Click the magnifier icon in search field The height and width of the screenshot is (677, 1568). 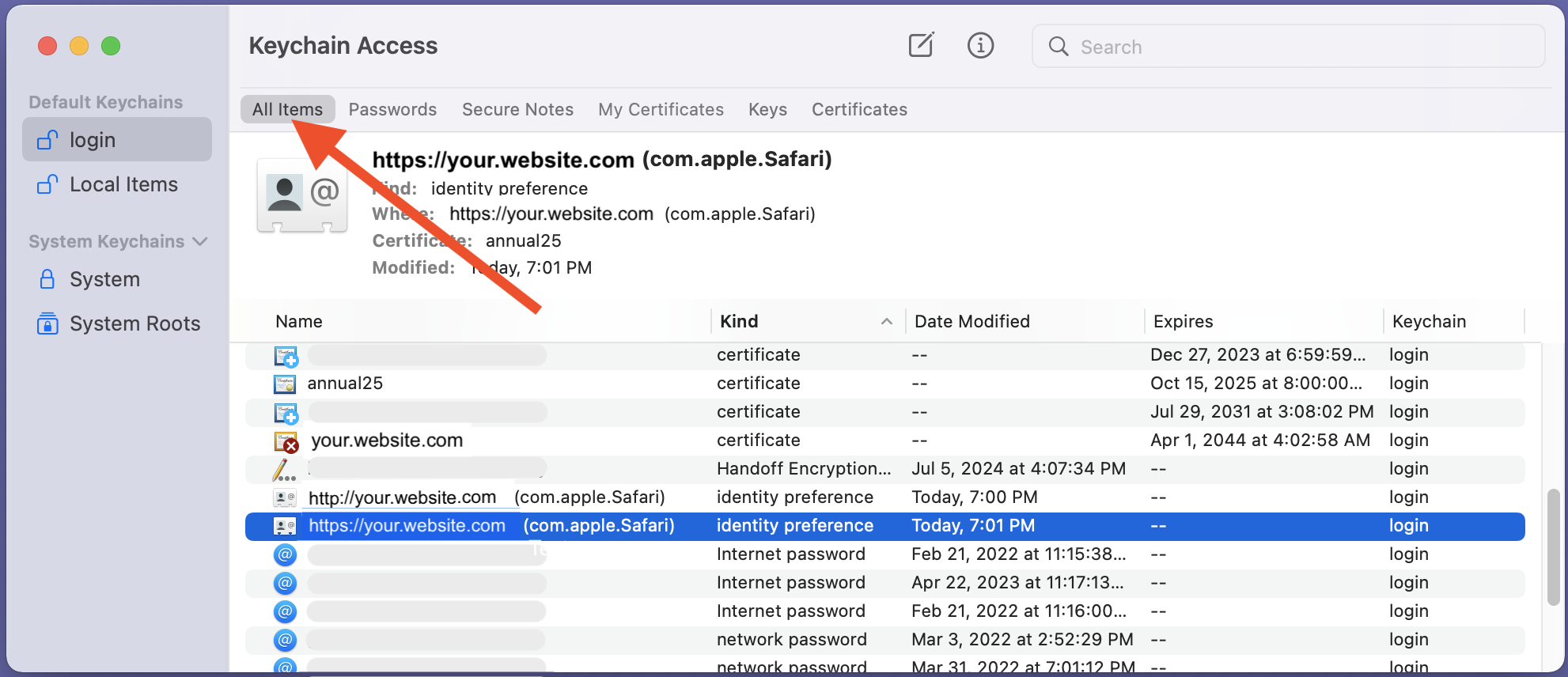(1058, 47)
